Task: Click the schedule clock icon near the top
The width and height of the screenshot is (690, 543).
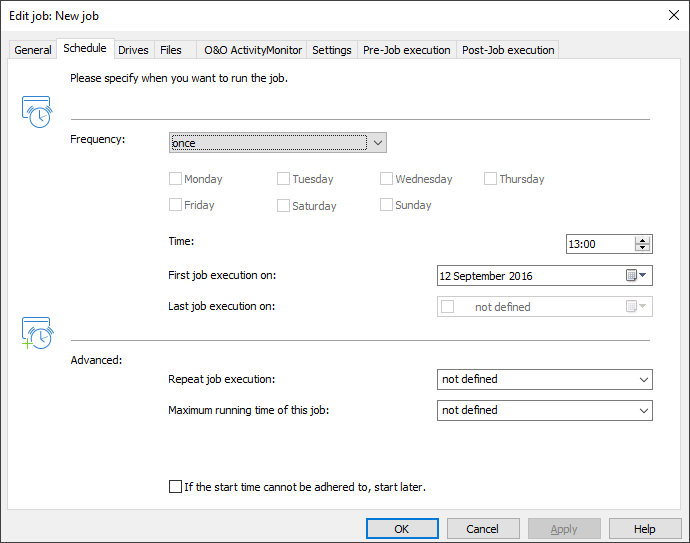Action: click(x=36, y=112)
